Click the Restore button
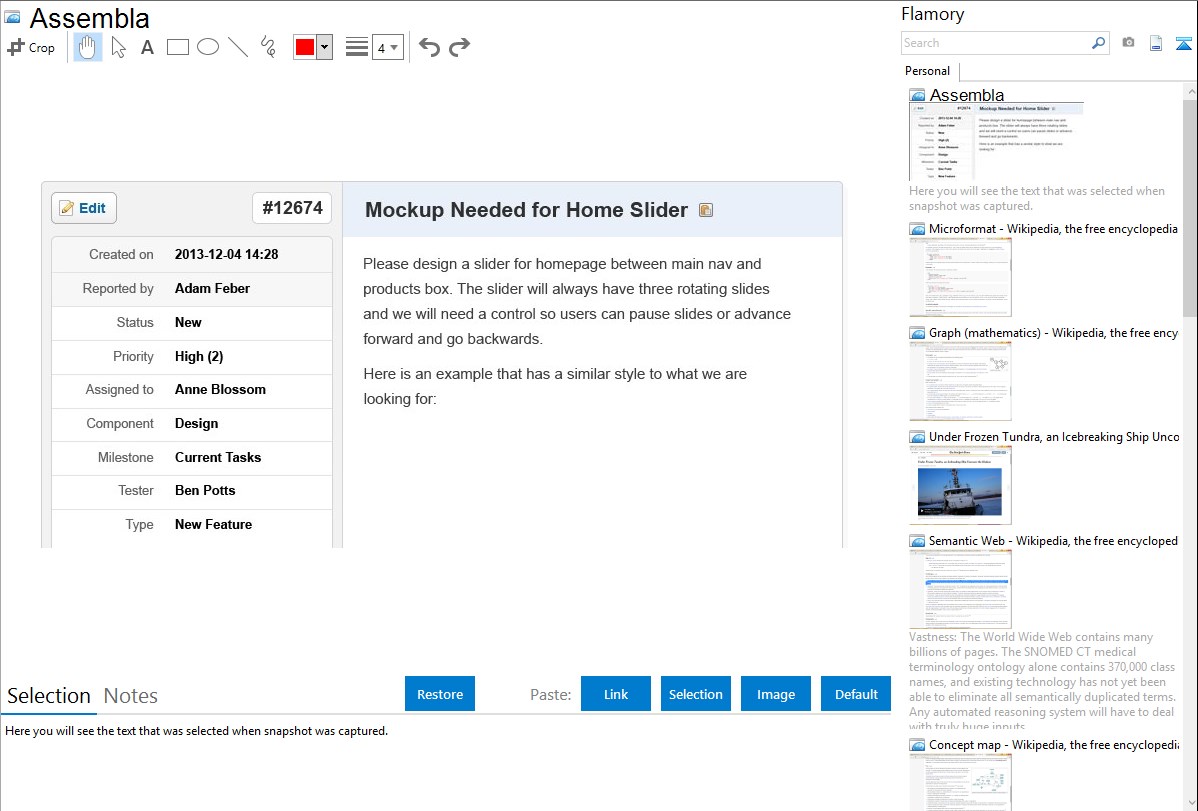Screen dimensions: 1198x811 (x=440, y=694)
